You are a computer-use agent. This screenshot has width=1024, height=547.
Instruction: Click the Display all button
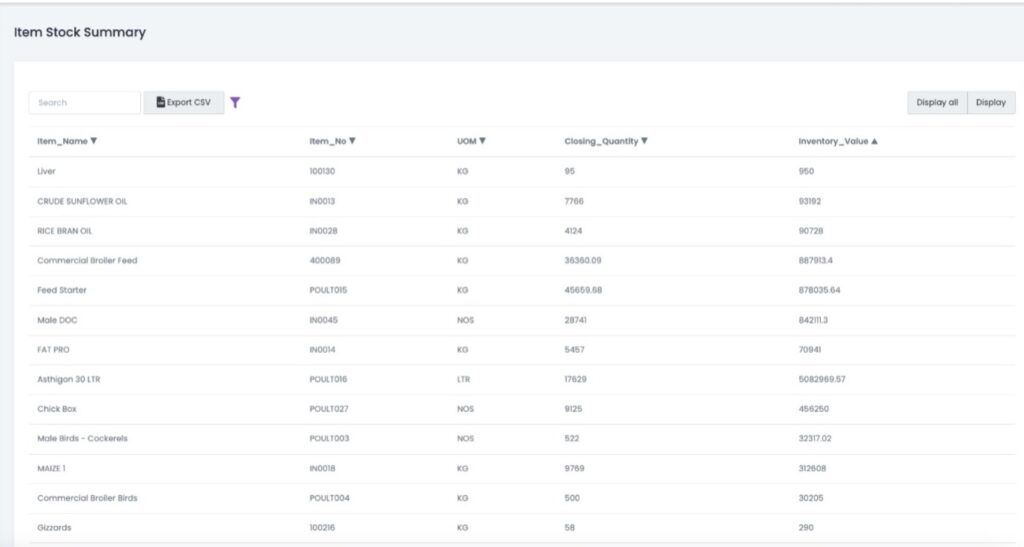point(937,102)
